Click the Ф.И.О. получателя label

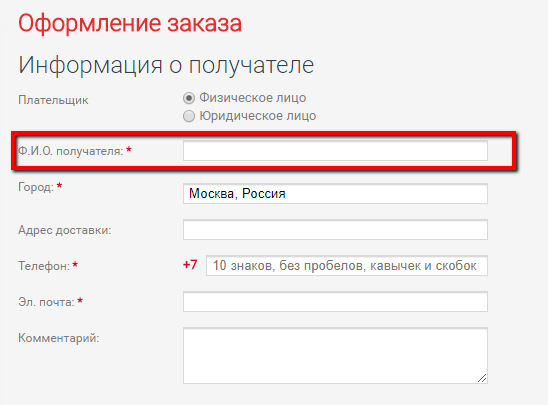pos(71,151)
